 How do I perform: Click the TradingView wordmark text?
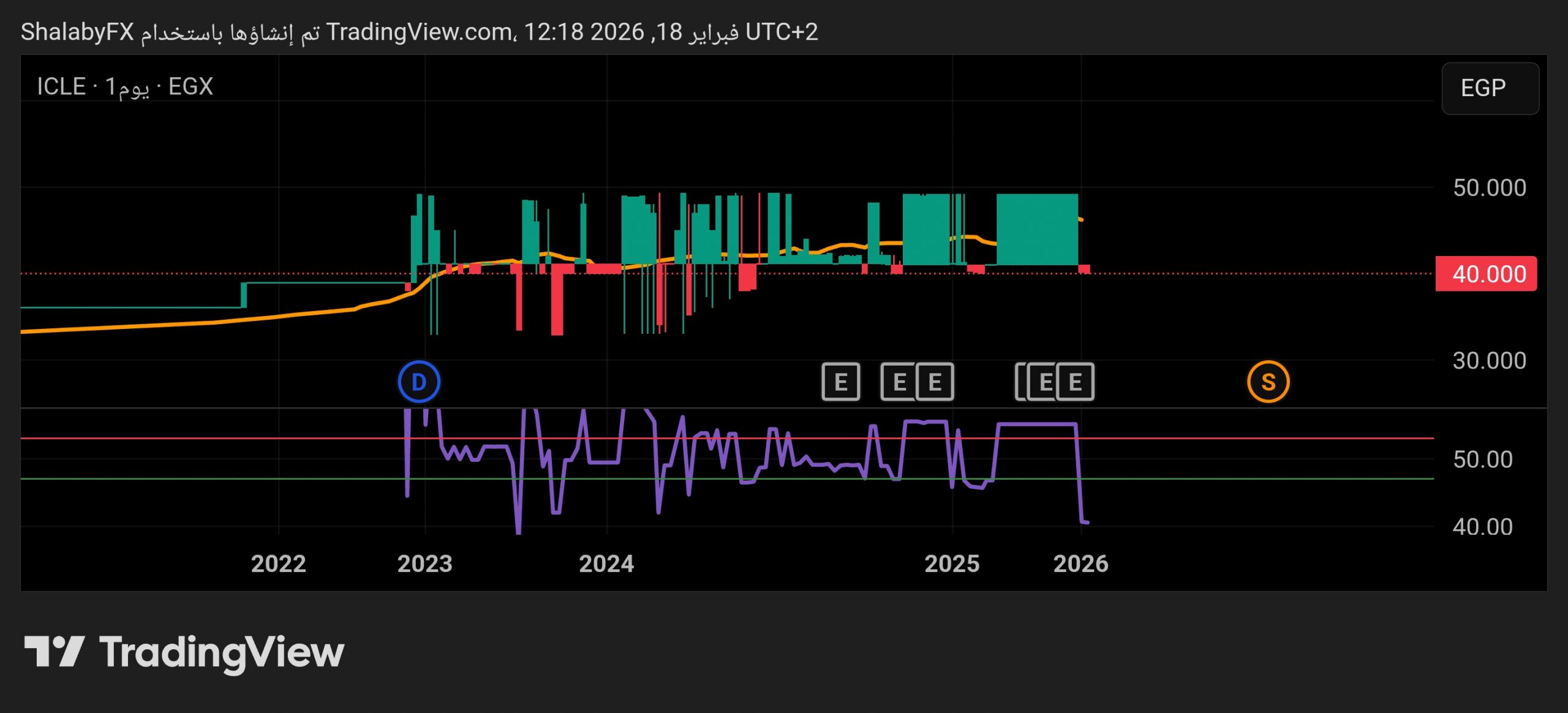pyautogui.click(x=221, y=653)
